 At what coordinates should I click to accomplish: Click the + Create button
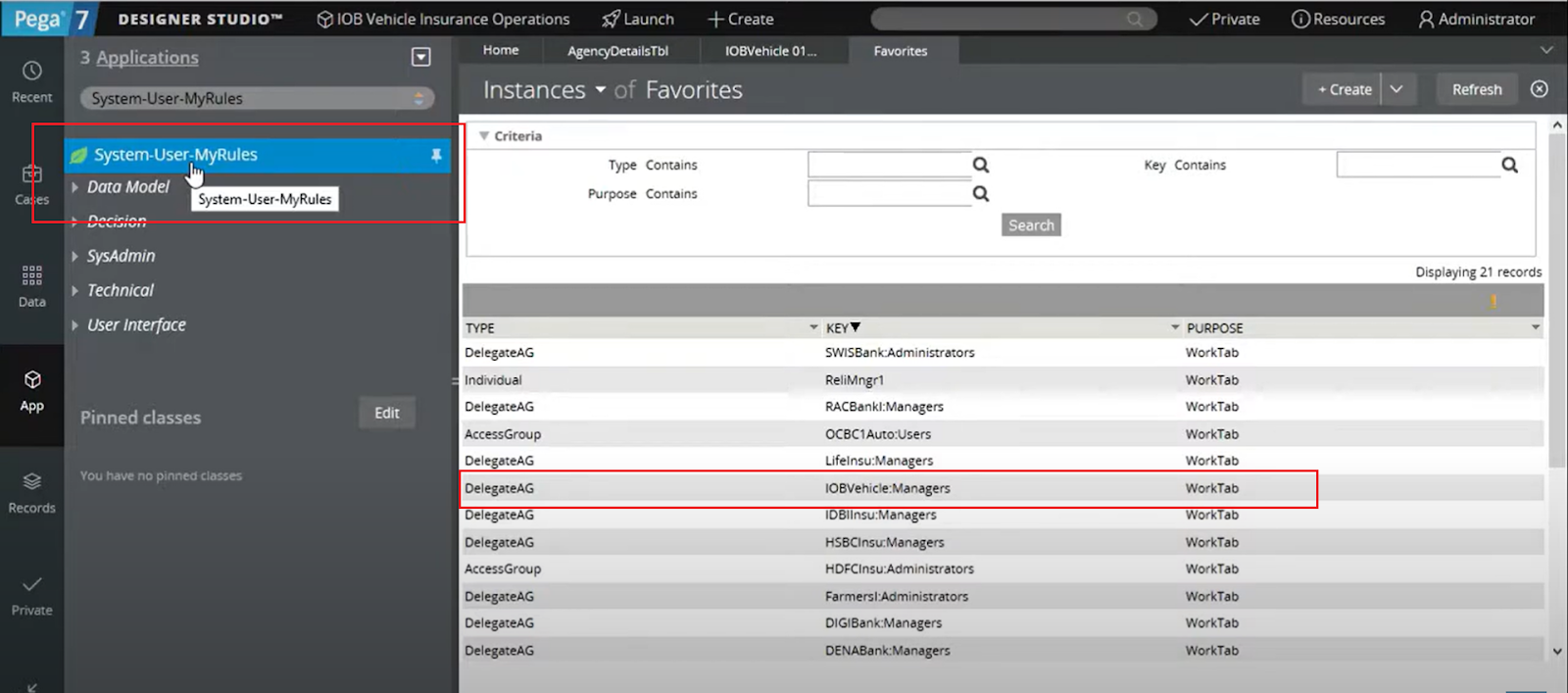coord(1344,89)
